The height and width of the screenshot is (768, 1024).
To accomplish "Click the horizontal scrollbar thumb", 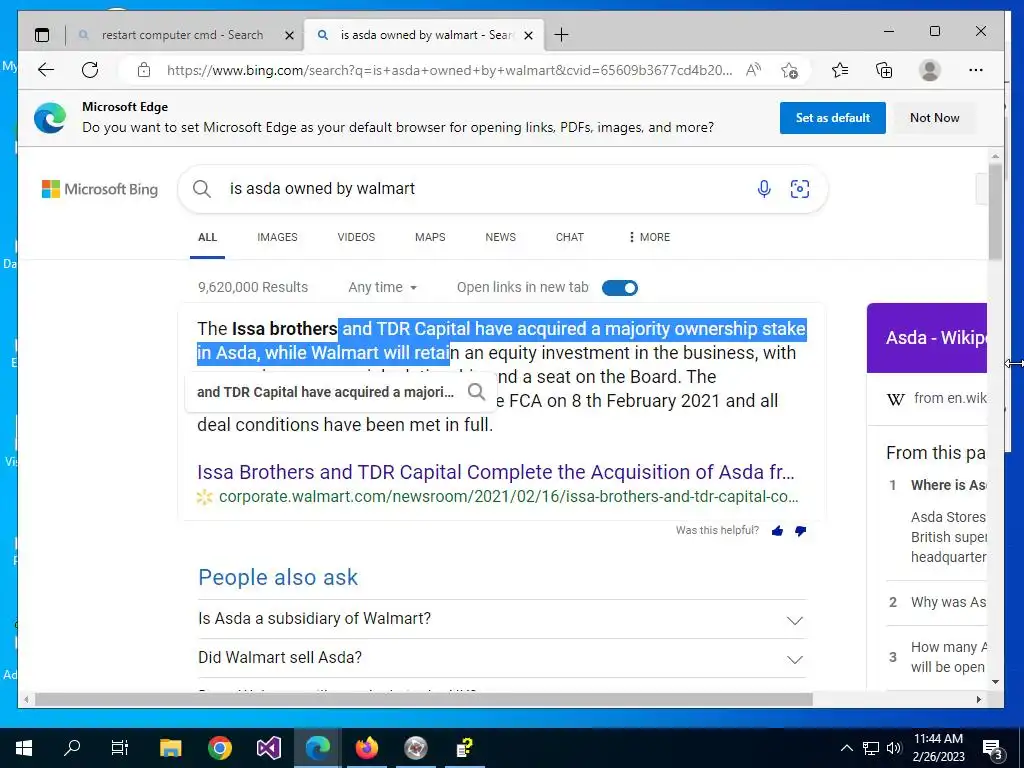I will pyautogui.click(x=423, y=699).
